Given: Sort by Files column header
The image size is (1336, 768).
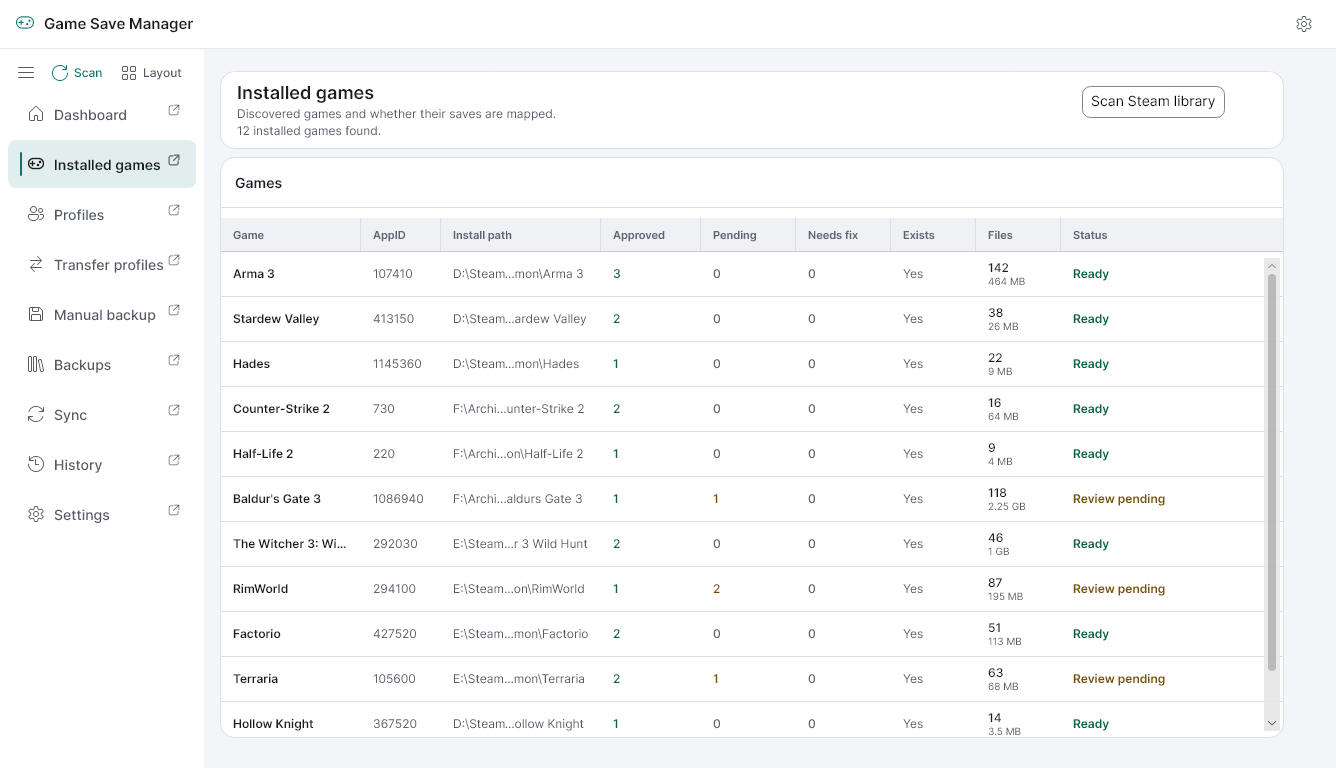Looking at the screenshot, I should coord(1018,235).
